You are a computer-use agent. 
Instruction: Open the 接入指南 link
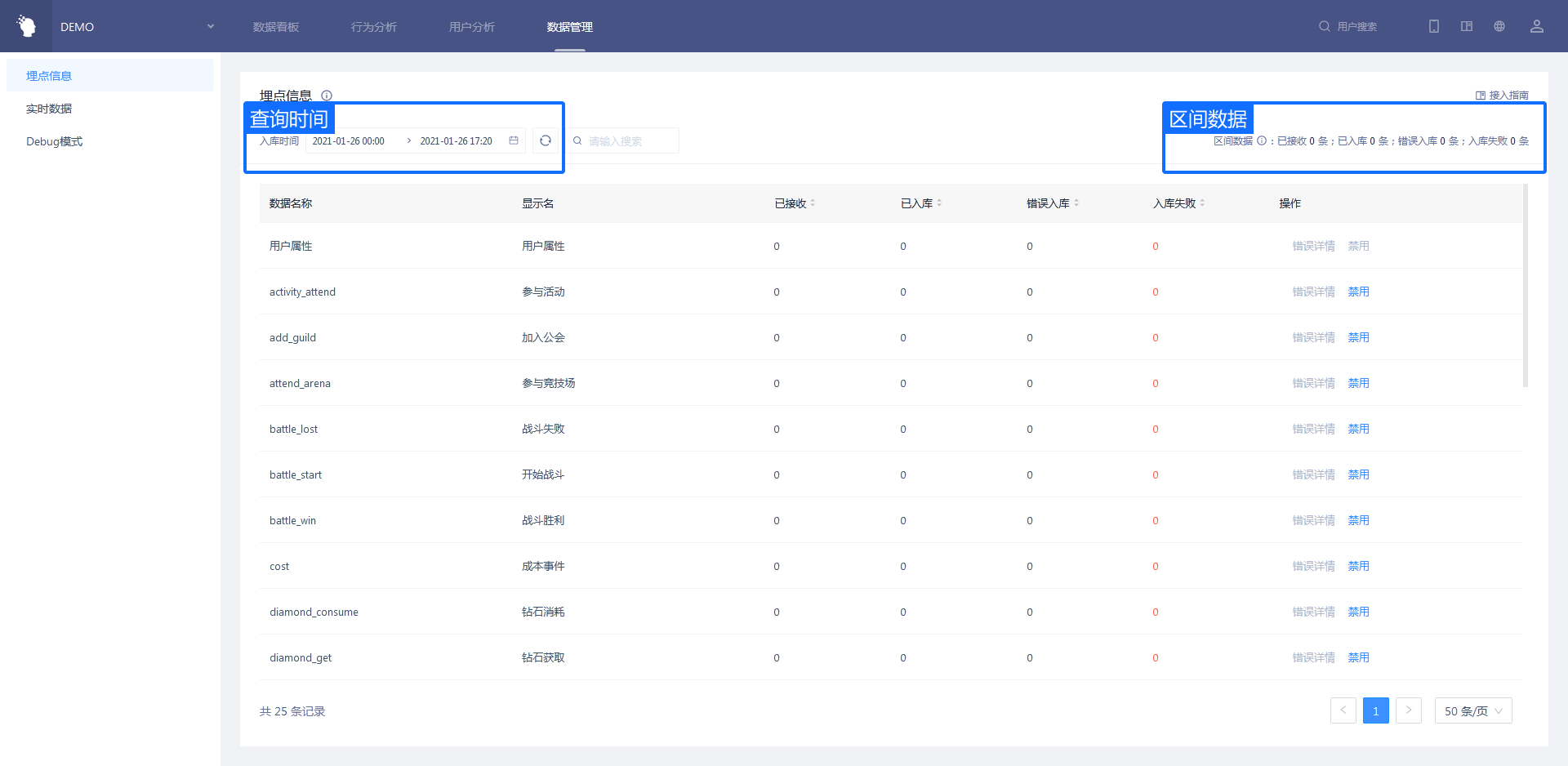(x=1502, y=96)
